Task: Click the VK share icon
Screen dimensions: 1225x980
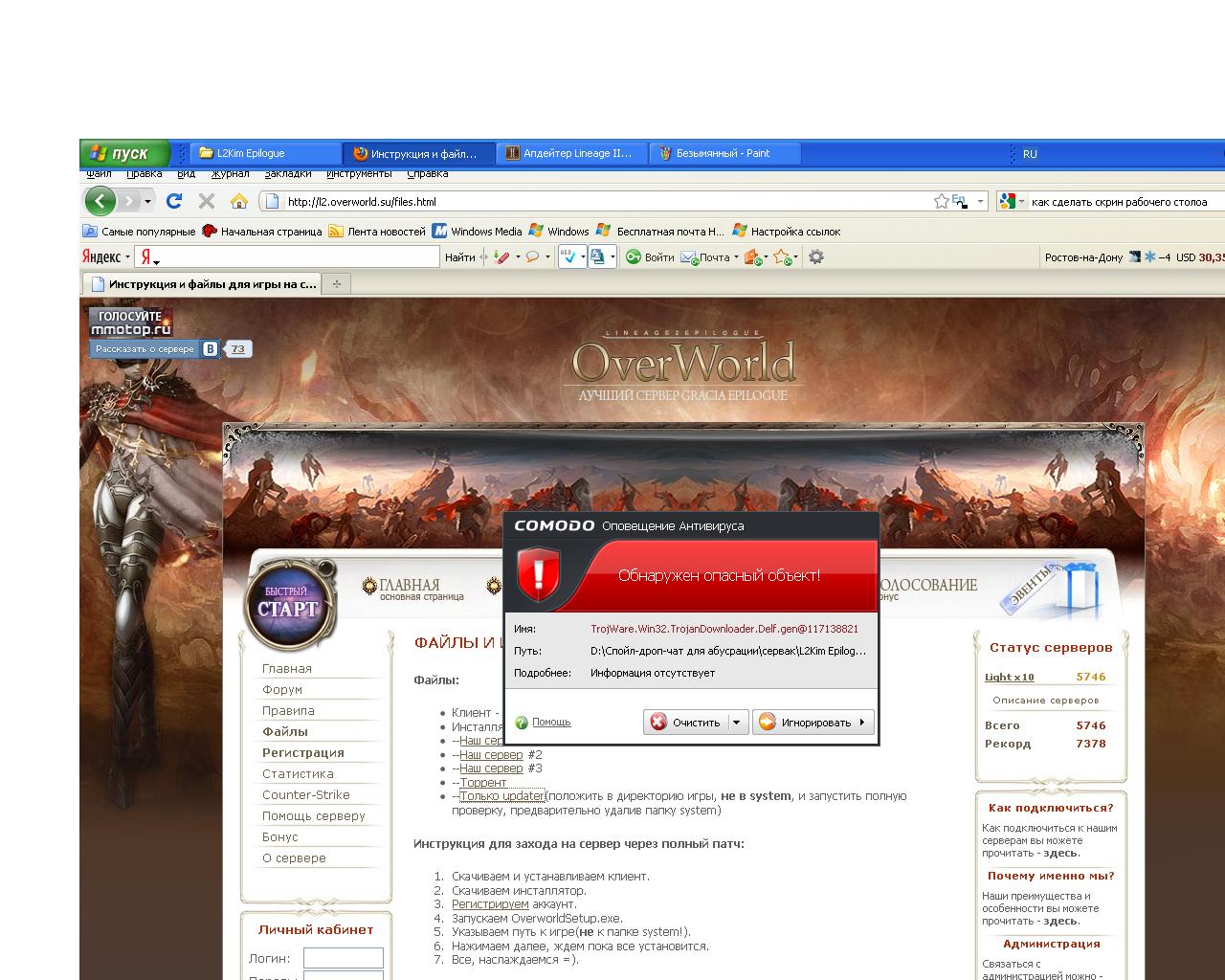Action: tap(211, 349)
